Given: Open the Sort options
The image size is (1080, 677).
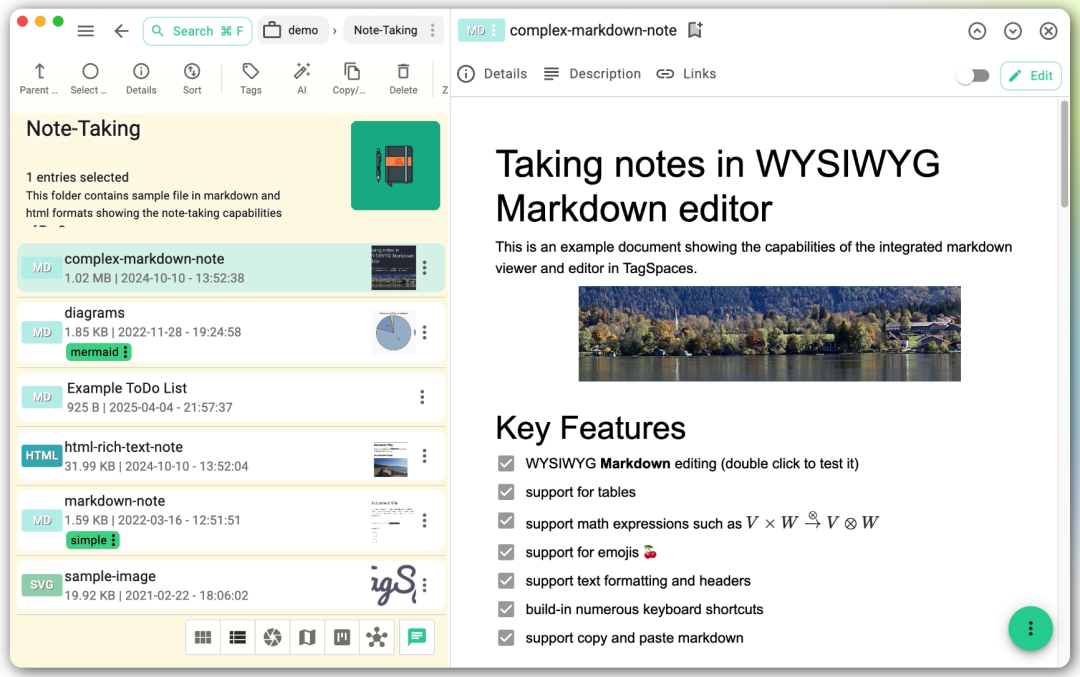Looking at the screenshot, I should click(192, 79).
